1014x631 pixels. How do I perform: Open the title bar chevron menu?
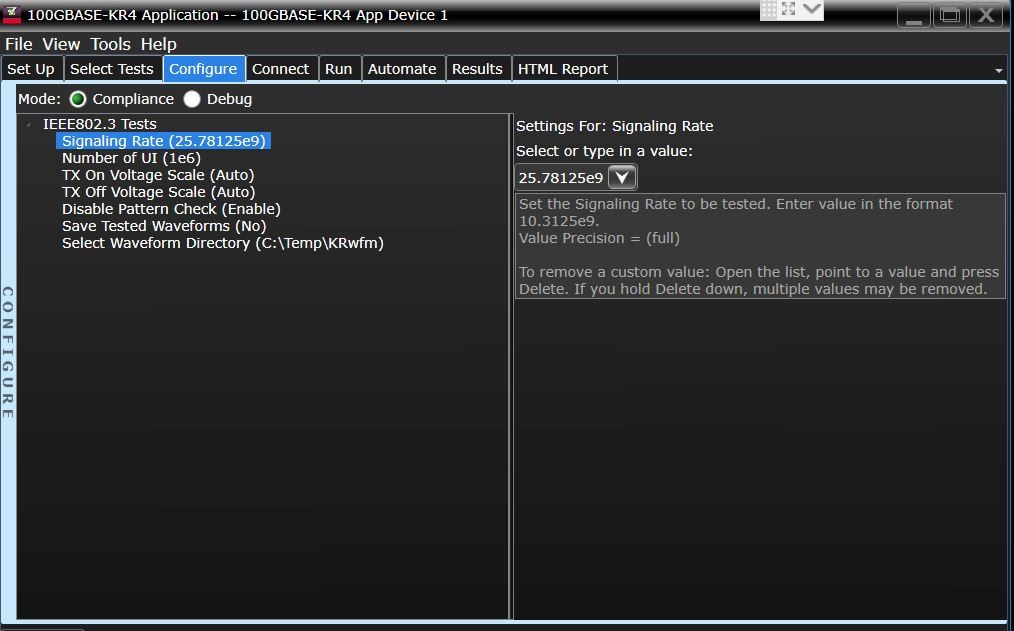813,11
